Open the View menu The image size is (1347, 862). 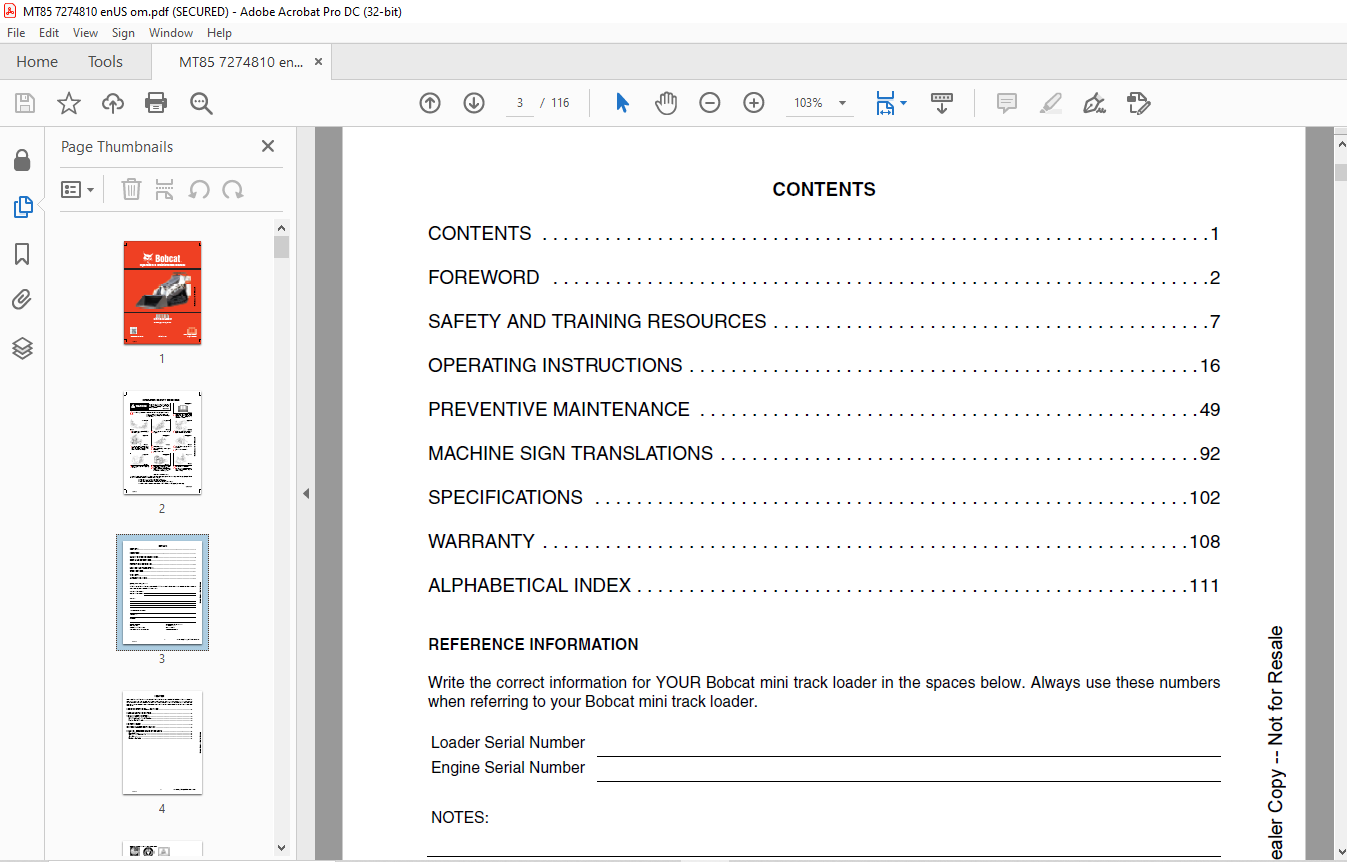pyautogui.click(x=85, y=33)
